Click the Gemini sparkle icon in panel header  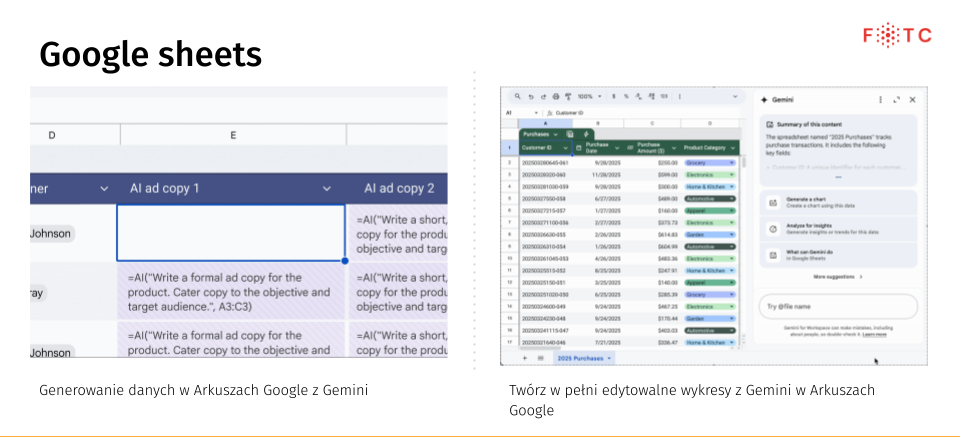click(764, 100)
